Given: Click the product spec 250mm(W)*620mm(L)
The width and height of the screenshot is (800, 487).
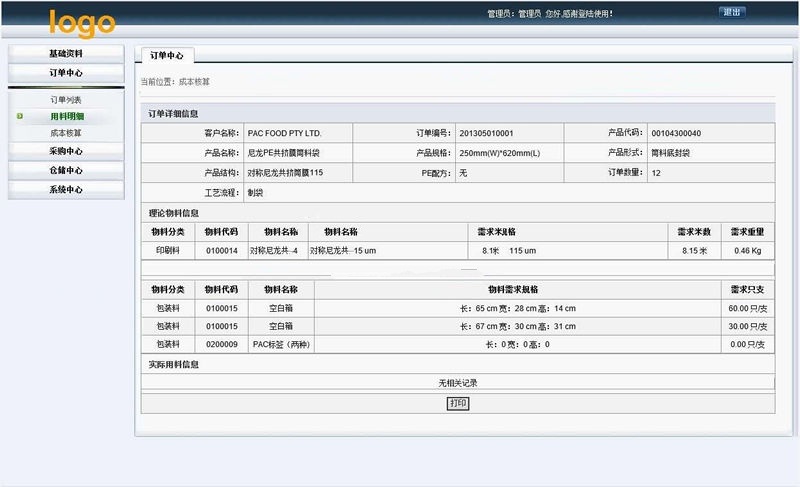Looking at the screenshot, I should click(x=499, y=153).
